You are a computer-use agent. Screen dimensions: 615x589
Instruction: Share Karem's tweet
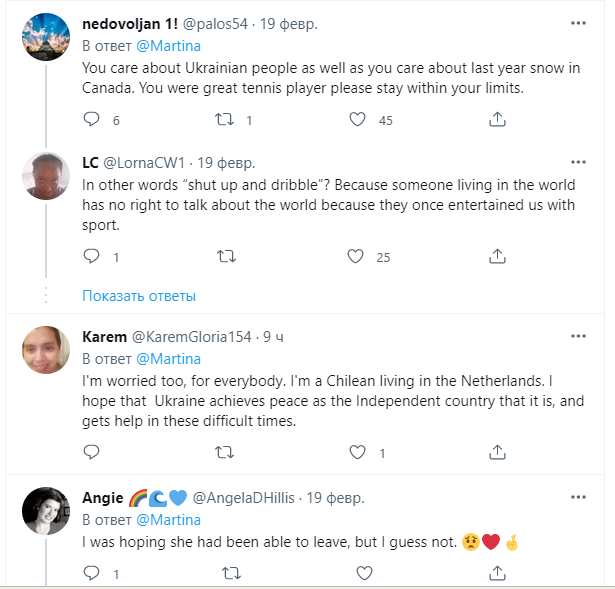[x=497, y=453]
